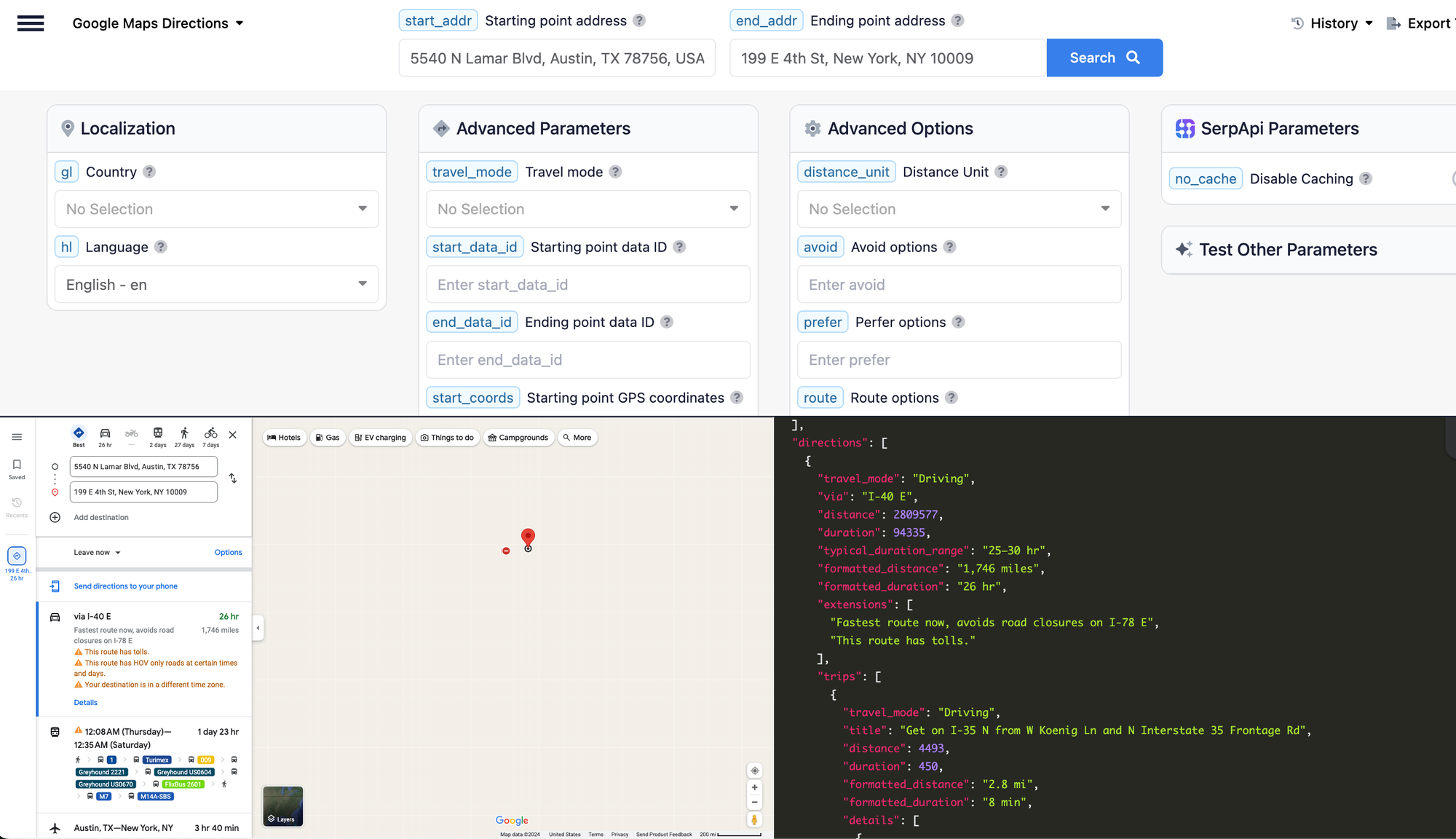Open the Country gl dropdown
The image size is (1456, 839).
216,209
